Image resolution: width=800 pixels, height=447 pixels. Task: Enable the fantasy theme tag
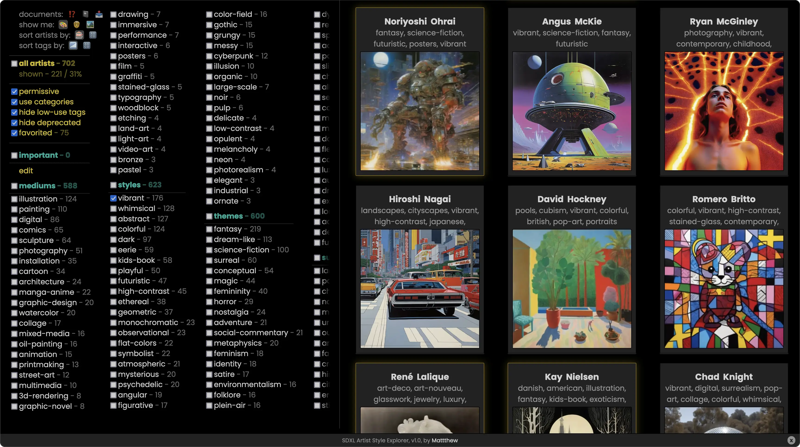point(209,230)
